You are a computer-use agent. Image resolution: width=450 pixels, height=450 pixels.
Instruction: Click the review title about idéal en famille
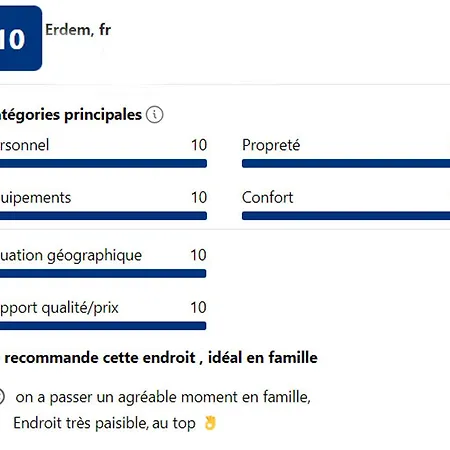(x=159, y=358)
